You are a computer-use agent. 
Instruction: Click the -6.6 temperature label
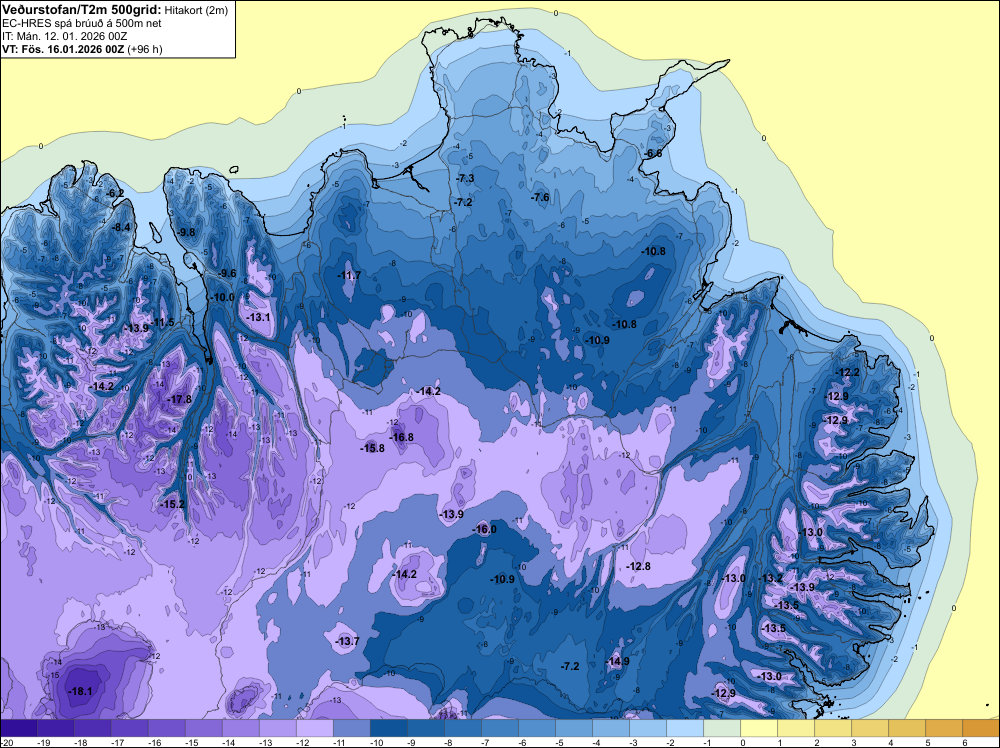click(x=652, y=154)
